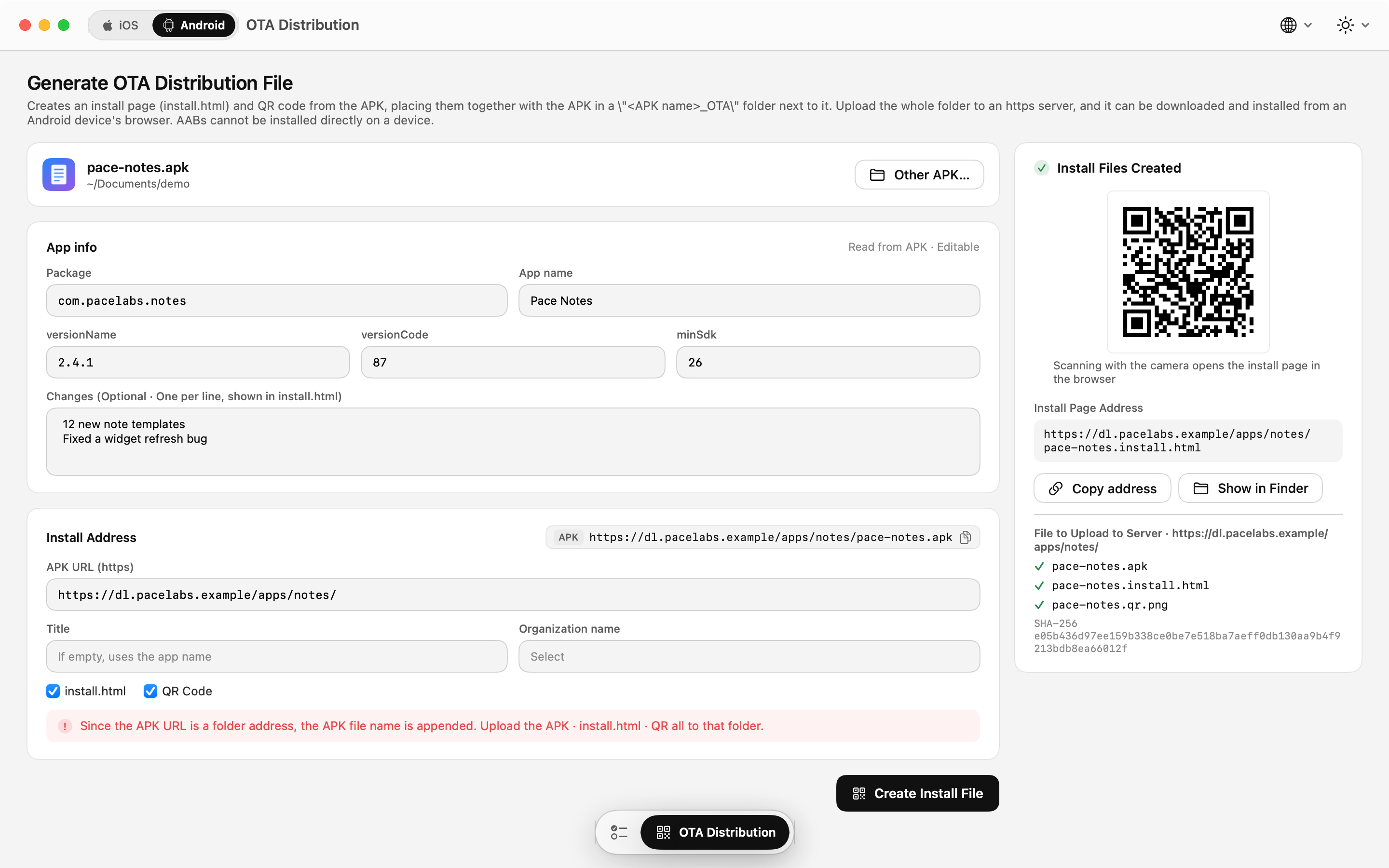Choose another file with Other APK button
The image size is (1389, 868).
919,175
